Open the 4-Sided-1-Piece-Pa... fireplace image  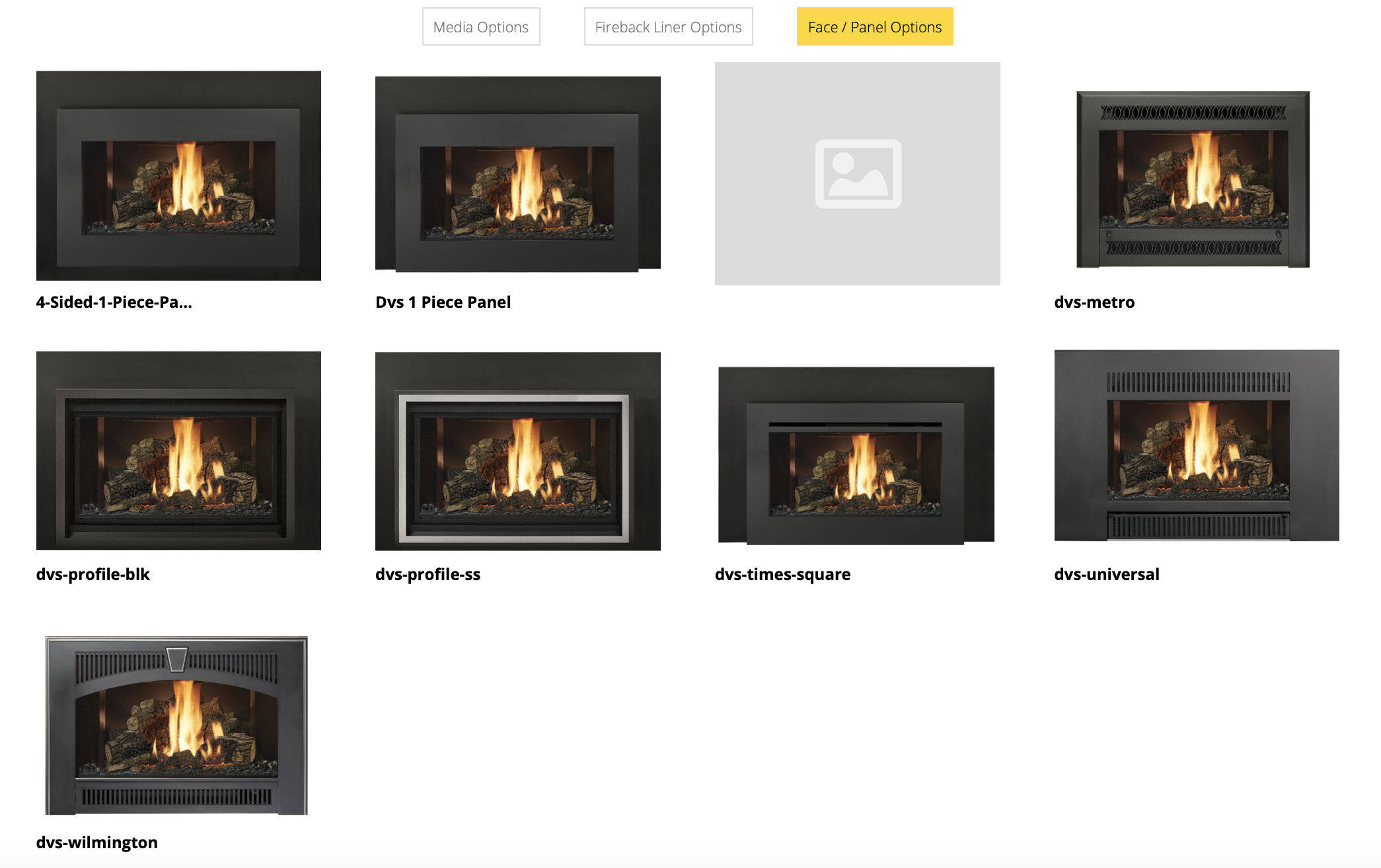178,176
